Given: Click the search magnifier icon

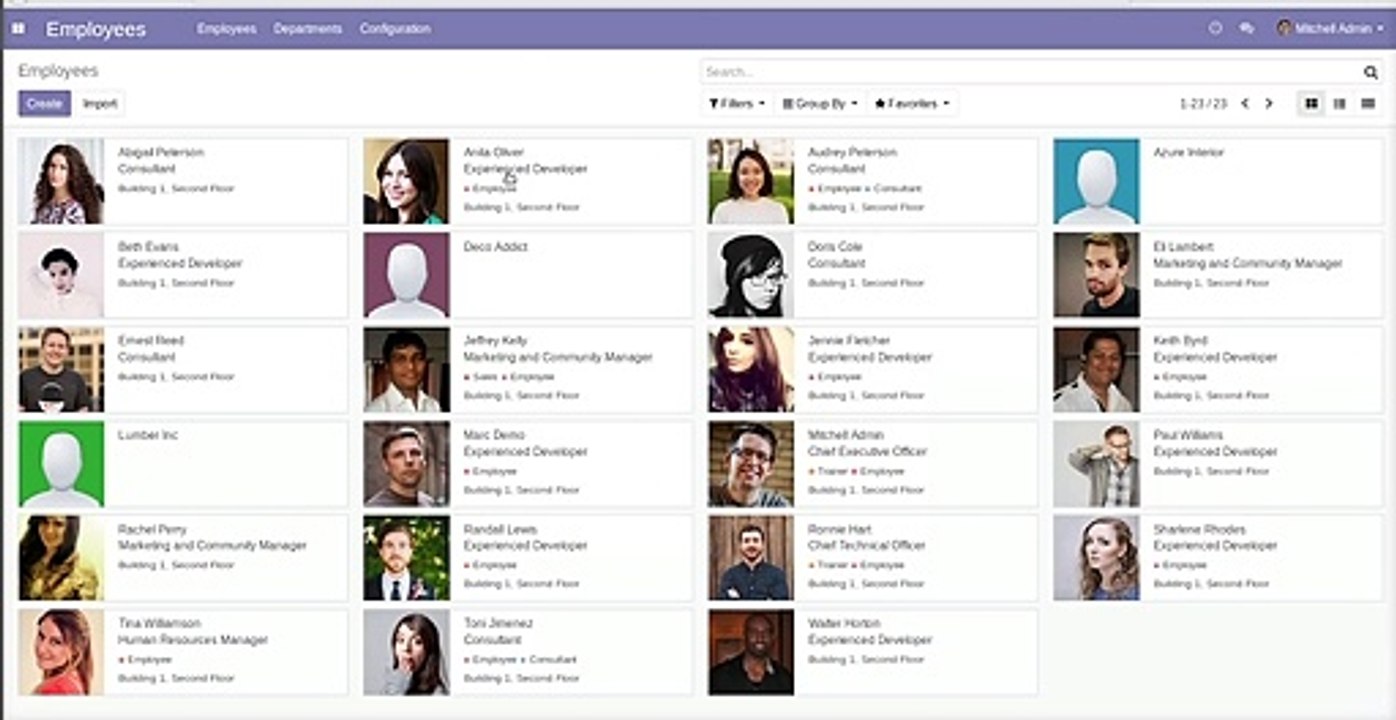Looking at the screenshot, I should coord(1370,72).
